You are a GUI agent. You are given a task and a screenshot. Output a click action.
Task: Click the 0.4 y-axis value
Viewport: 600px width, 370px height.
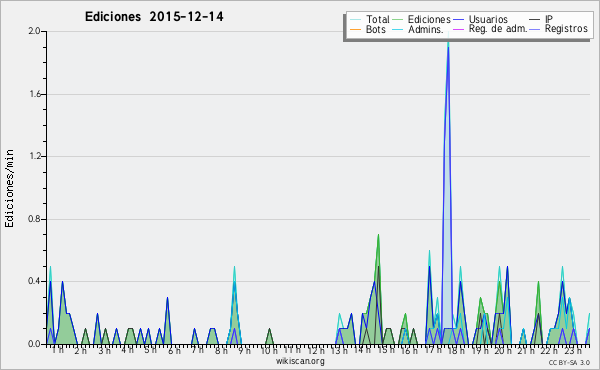click(x=34, y=281)
